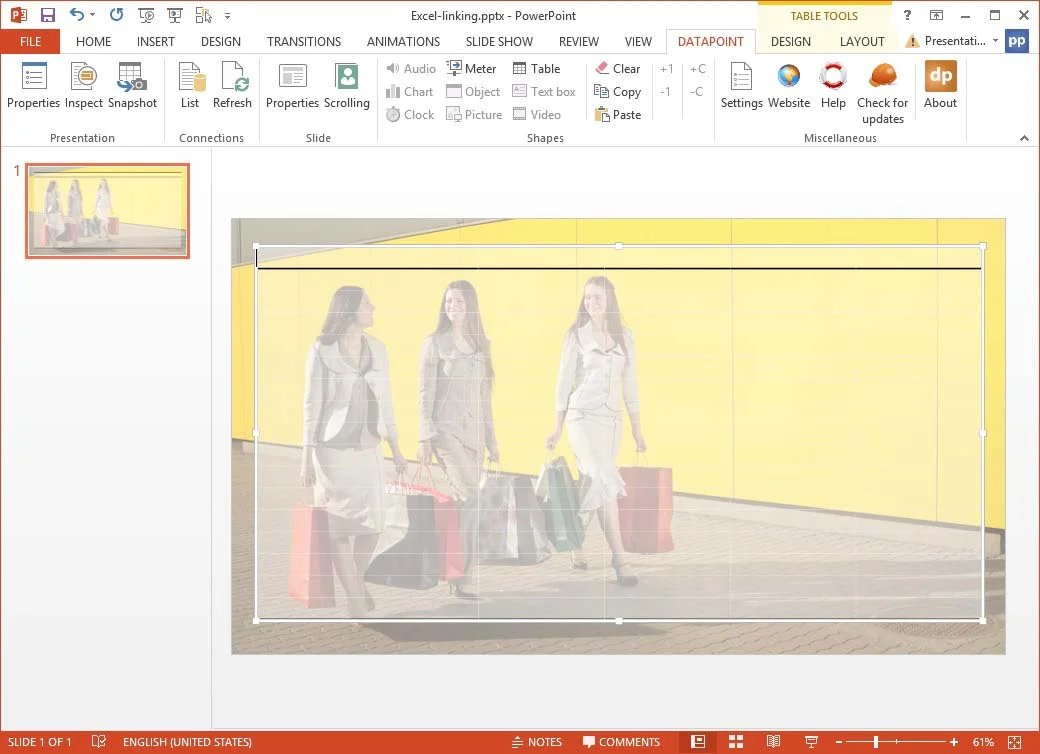
Task: Expand the Undo history dropdown
Action: point(93,16)
